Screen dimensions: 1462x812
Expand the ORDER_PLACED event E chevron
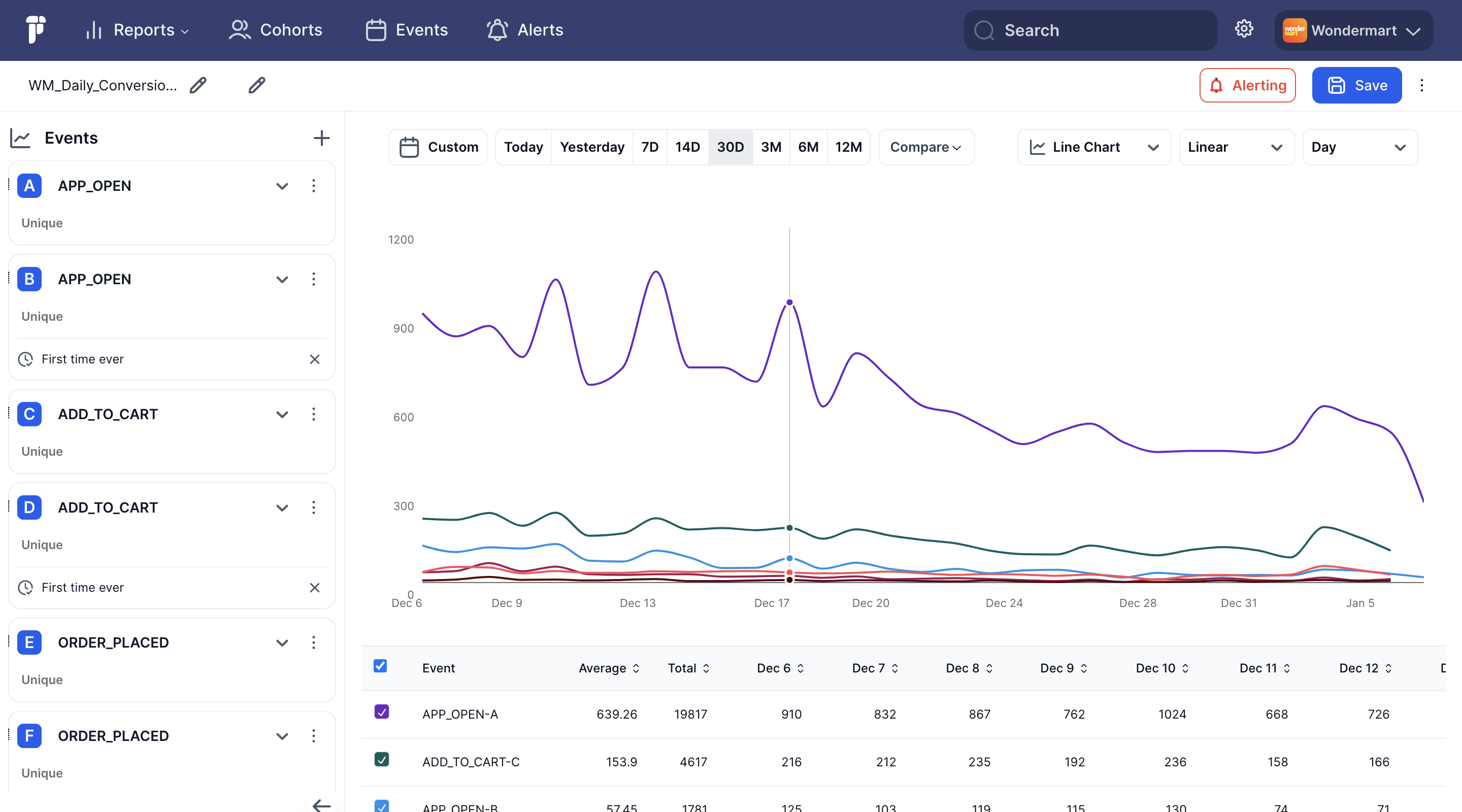[282, 643]
